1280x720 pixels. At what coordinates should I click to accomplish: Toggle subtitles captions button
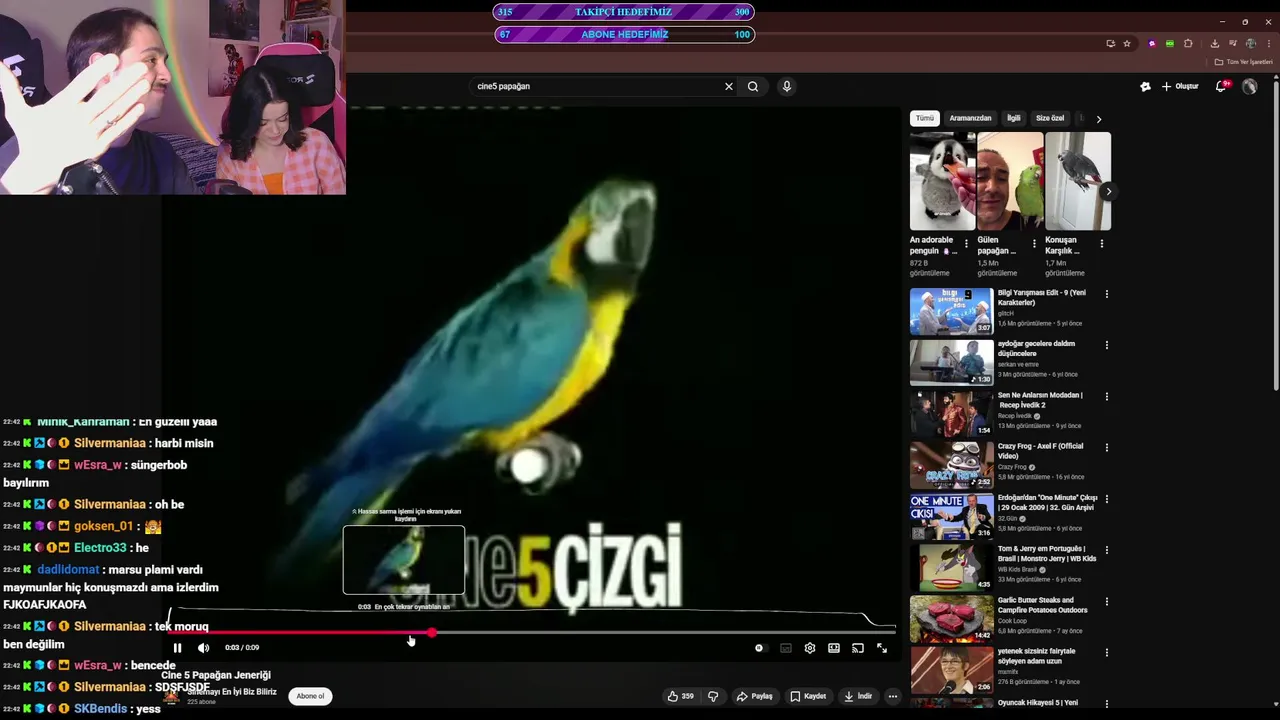(785, 648)
